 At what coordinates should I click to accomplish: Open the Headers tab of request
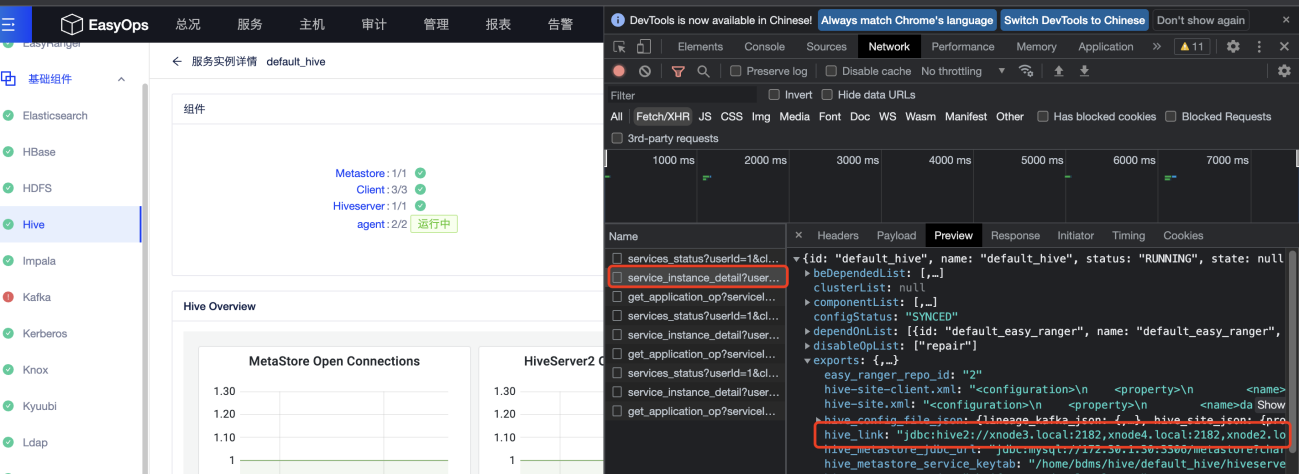coord(838,236)
